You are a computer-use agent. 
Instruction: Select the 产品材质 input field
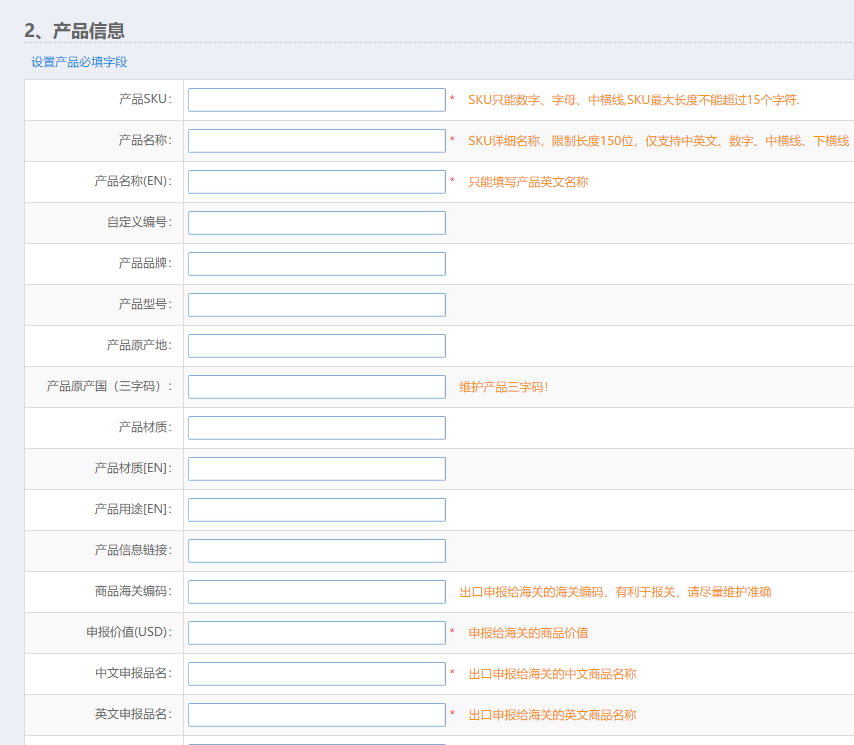[x=315, y=427]
